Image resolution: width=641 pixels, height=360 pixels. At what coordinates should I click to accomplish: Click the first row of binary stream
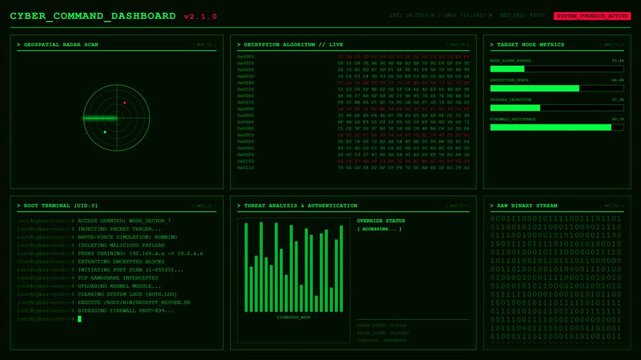556,219
